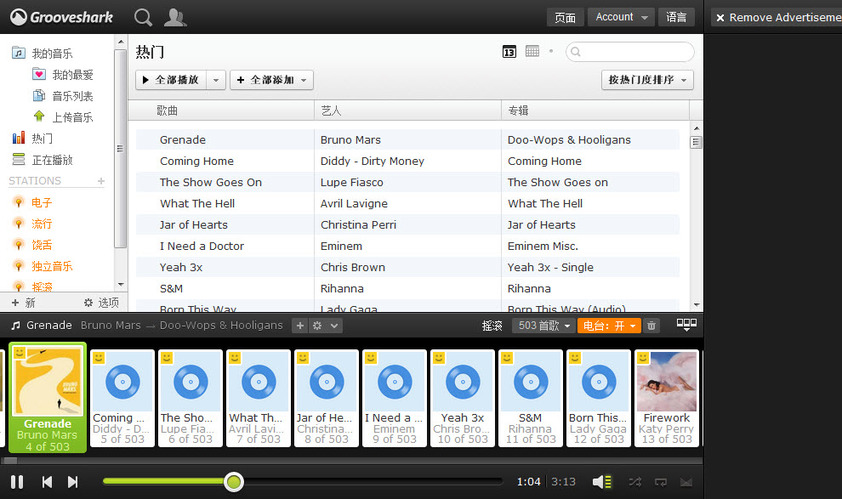The width and height of the screenshot is (842, 499).
Task: Start the Pop station (流行)
Action: 32,223
